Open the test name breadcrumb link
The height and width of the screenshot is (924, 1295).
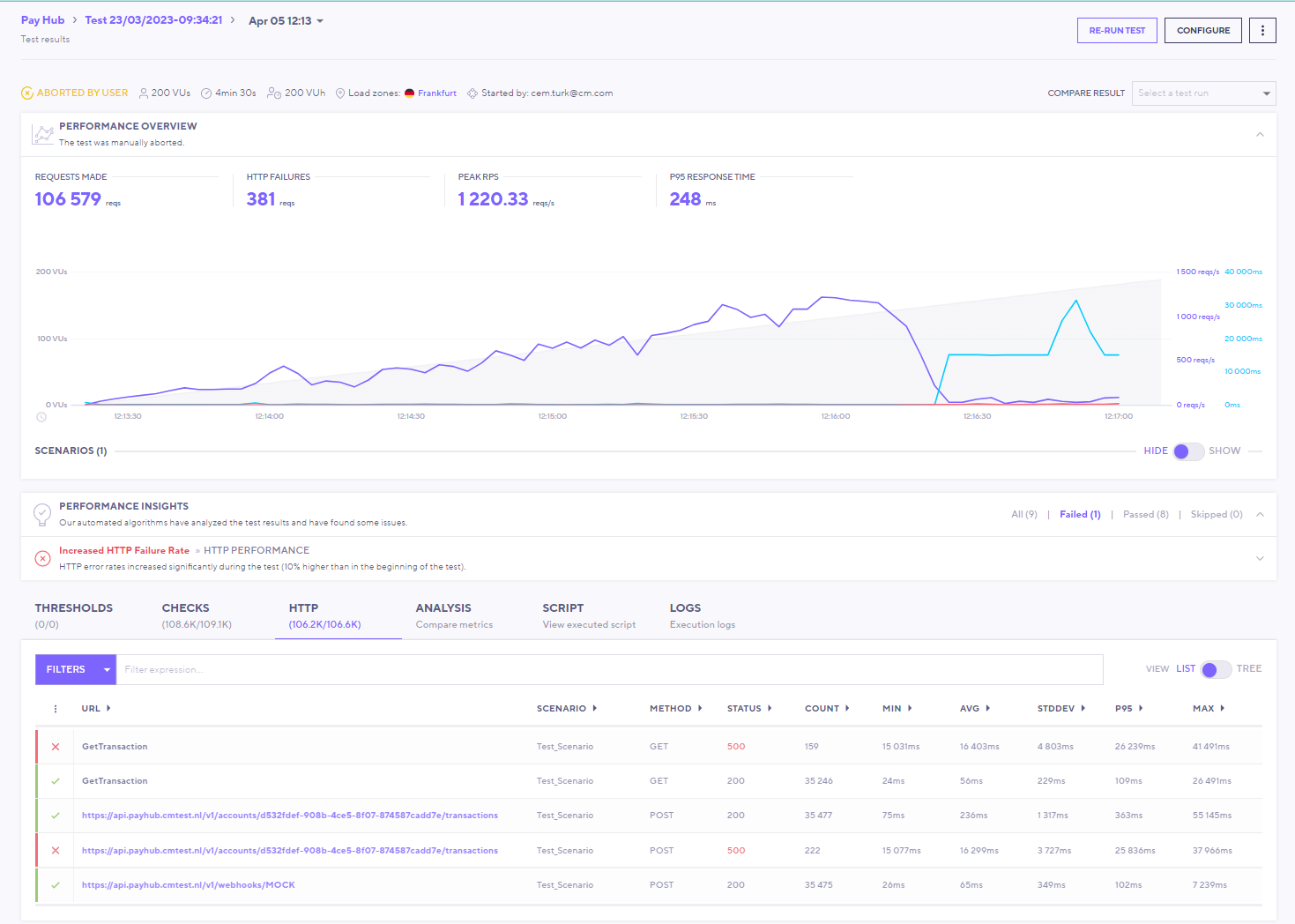tap(153, 20)
